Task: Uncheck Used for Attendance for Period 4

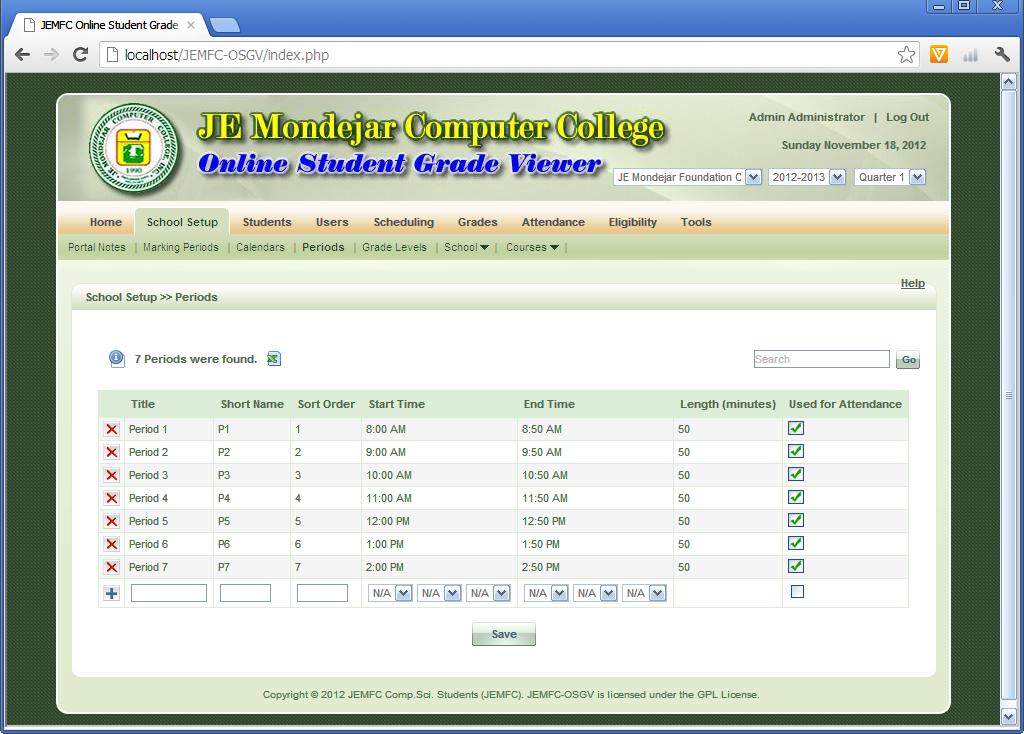Action: [x=795, y=497]
